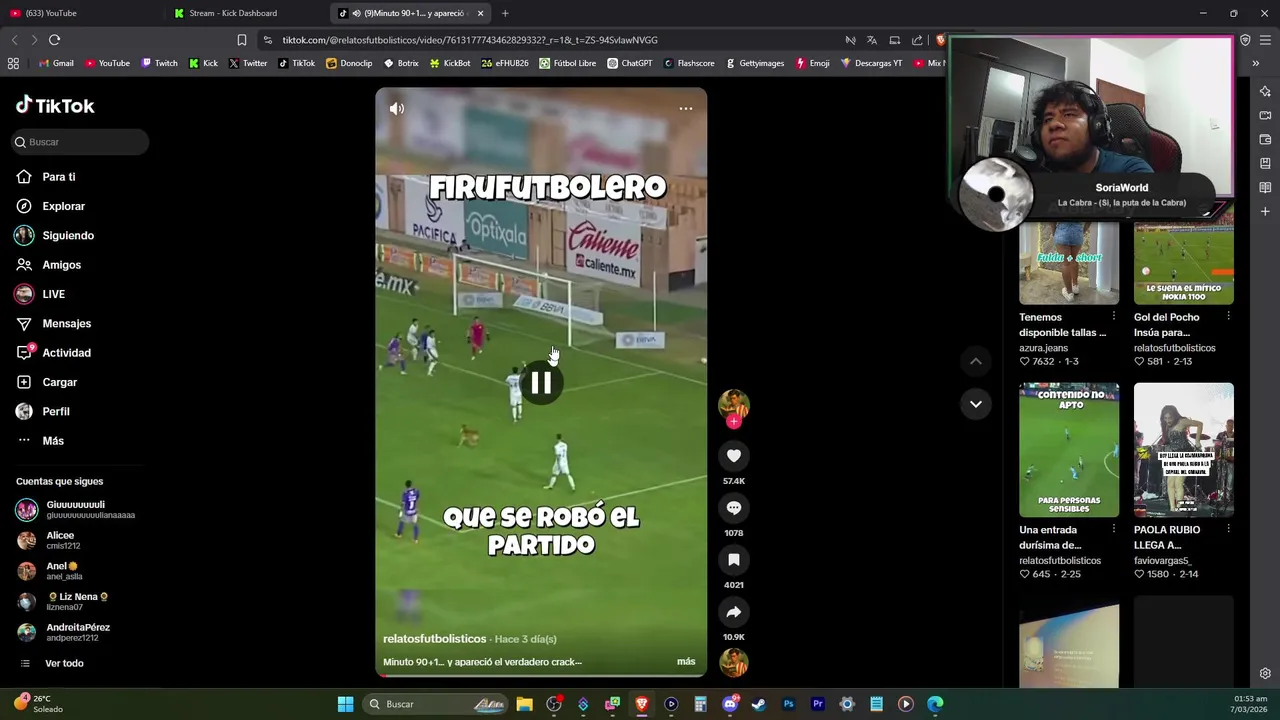Image resolution: width=1280 pixels, height=720 pixels.
Task: Open the Giuuuuuuuuli followed account
Action: coord(76,510)
